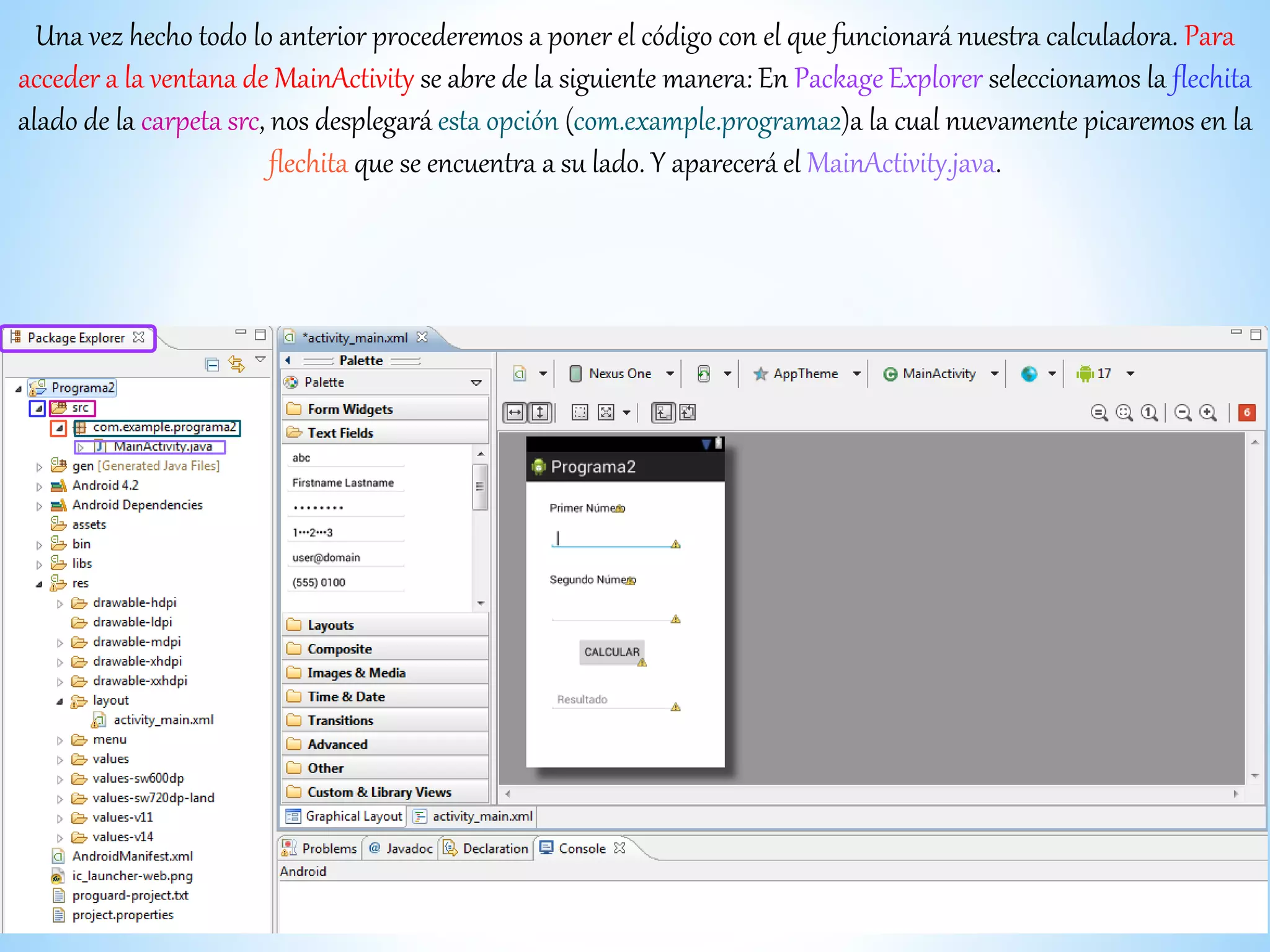The image size is (1270, 952).
Task: Open the Javadoc tab
Action: tap(401, 848)
